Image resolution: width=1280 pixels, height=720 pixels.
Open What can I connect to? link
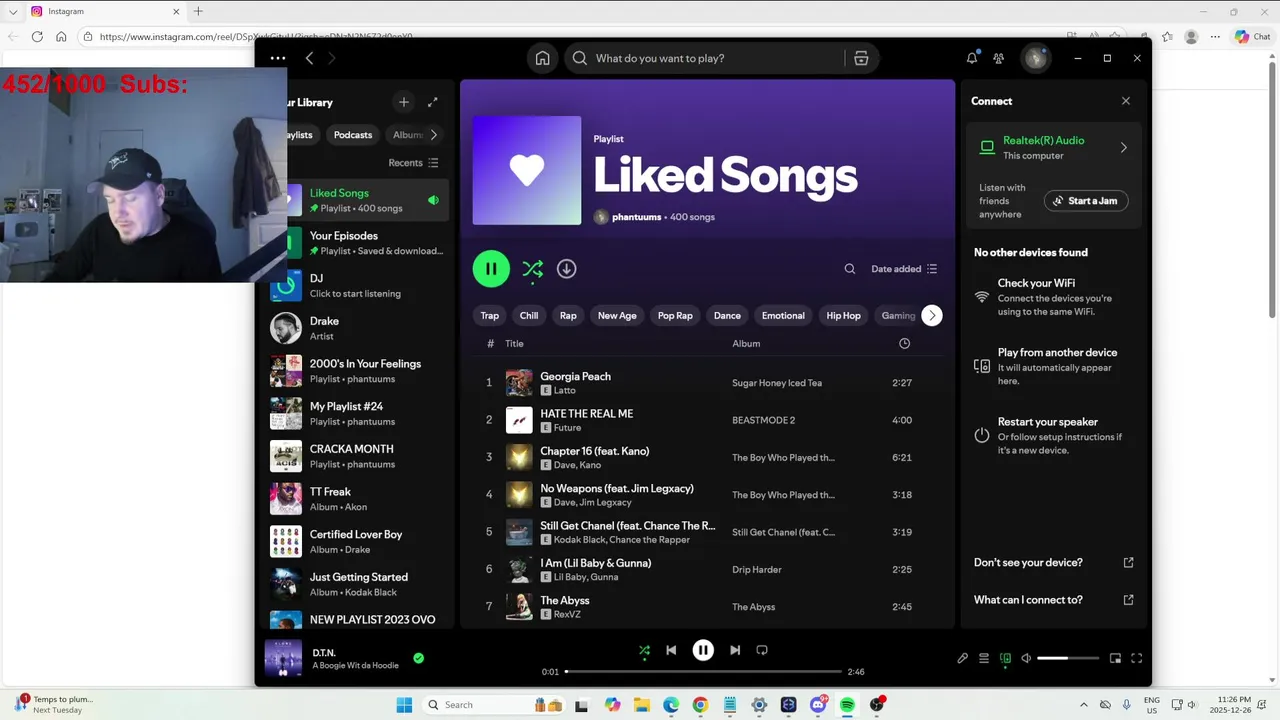[x=1054, y=600]
